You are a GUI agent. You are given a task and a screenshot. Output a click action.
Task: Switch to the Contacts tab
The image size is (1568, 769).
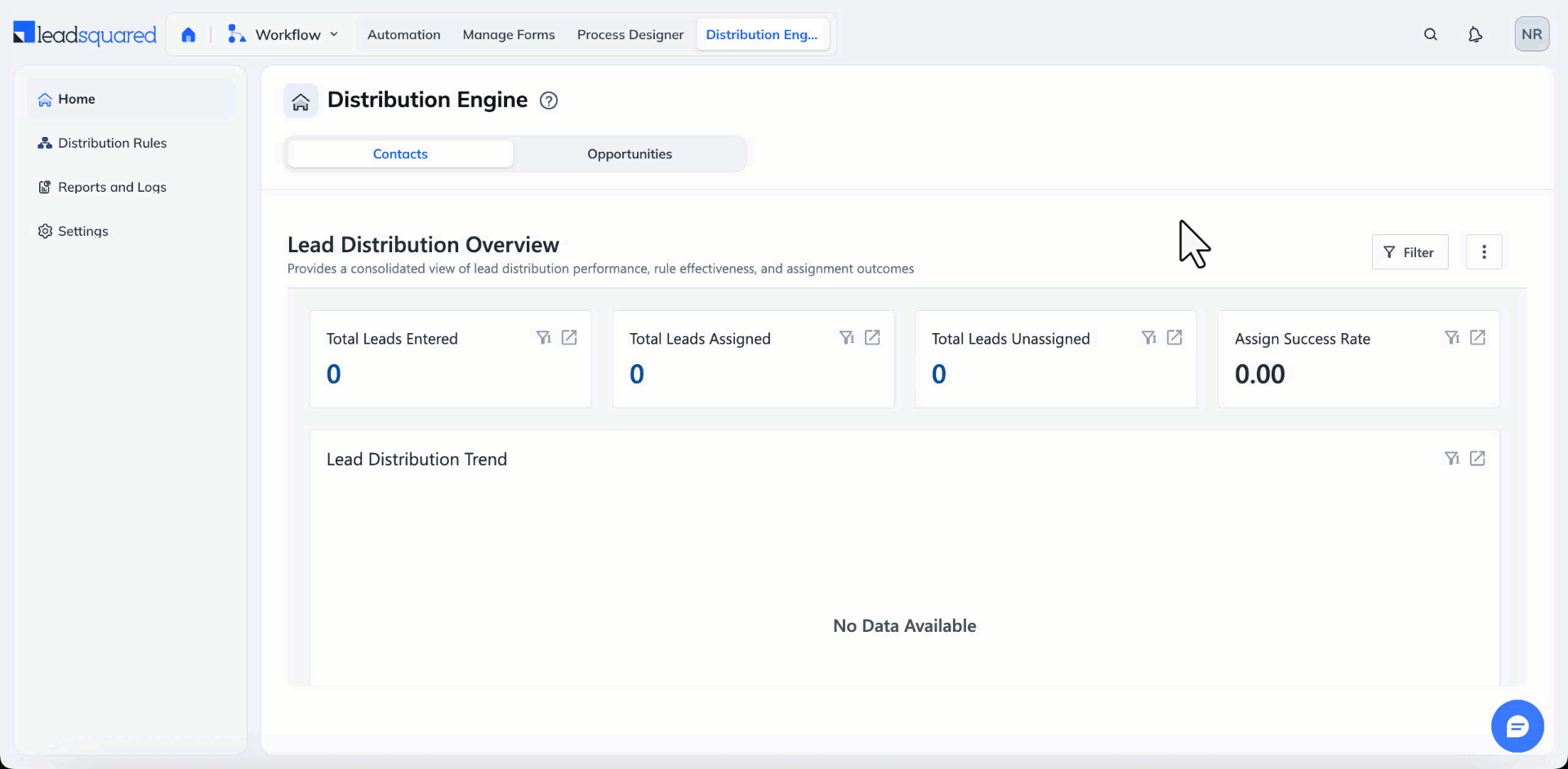click(400, 153)
